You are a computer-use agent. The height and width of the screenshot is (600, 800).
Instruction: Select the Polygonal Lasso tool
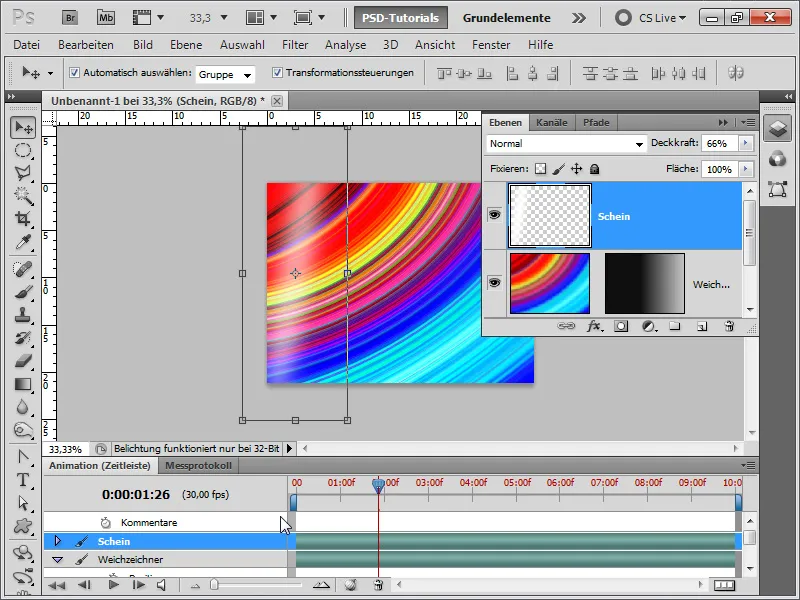[x=23, y=173]
